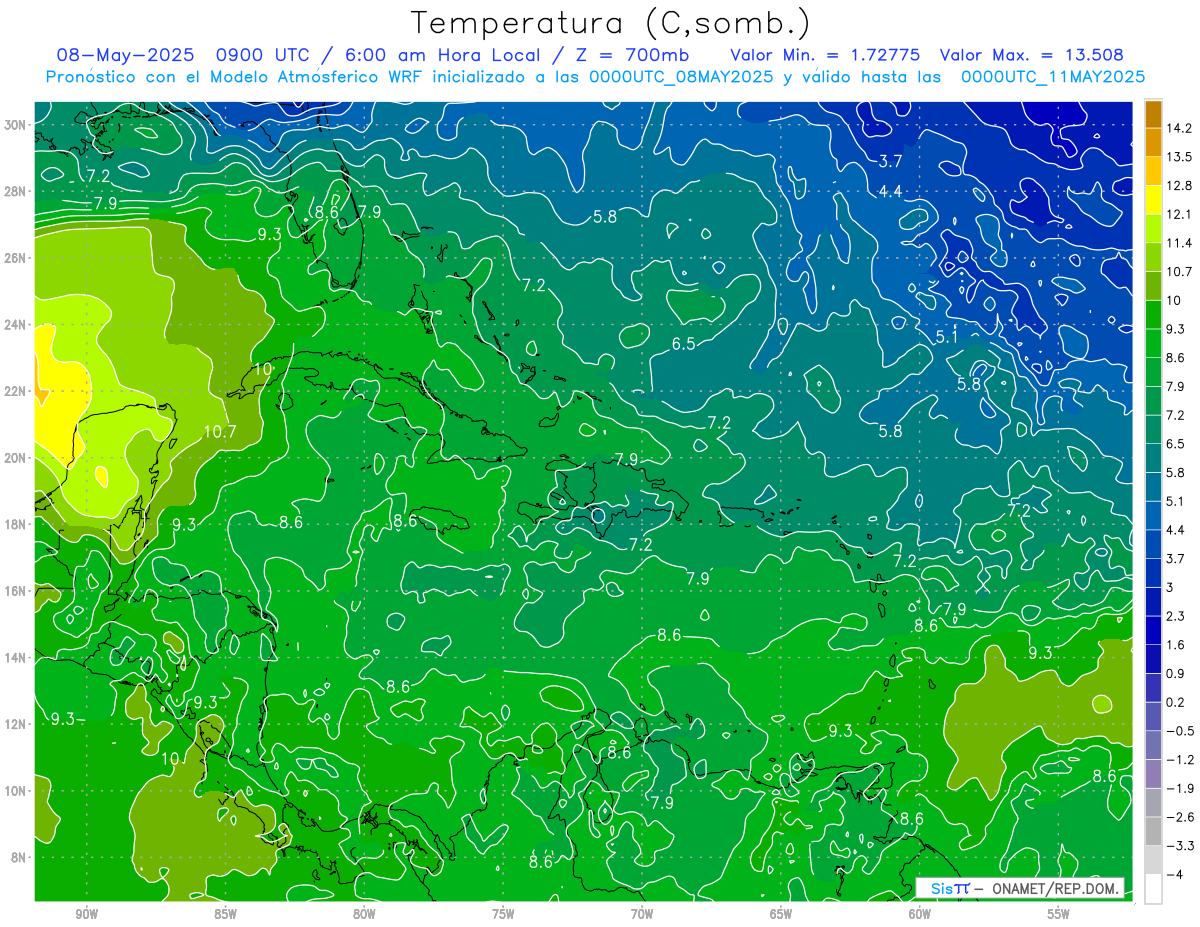The width and height of the screenshot is (1200, 927).
Task: Click the 26N latitude axis label
Action: [14, 258]
